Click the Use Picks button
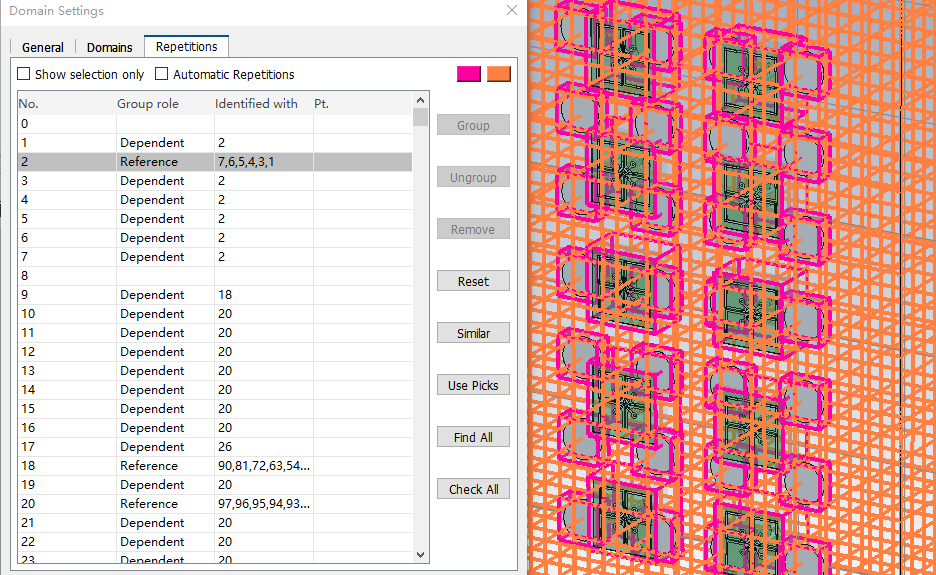936x575 pixels. tap(473, 385)
